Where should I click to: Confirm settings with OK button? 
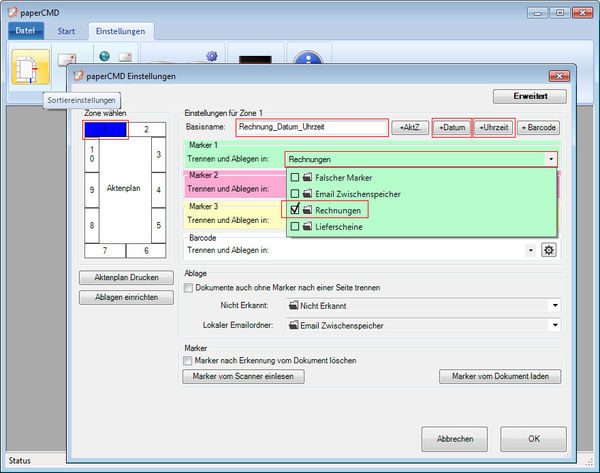[x=533, y=439]
